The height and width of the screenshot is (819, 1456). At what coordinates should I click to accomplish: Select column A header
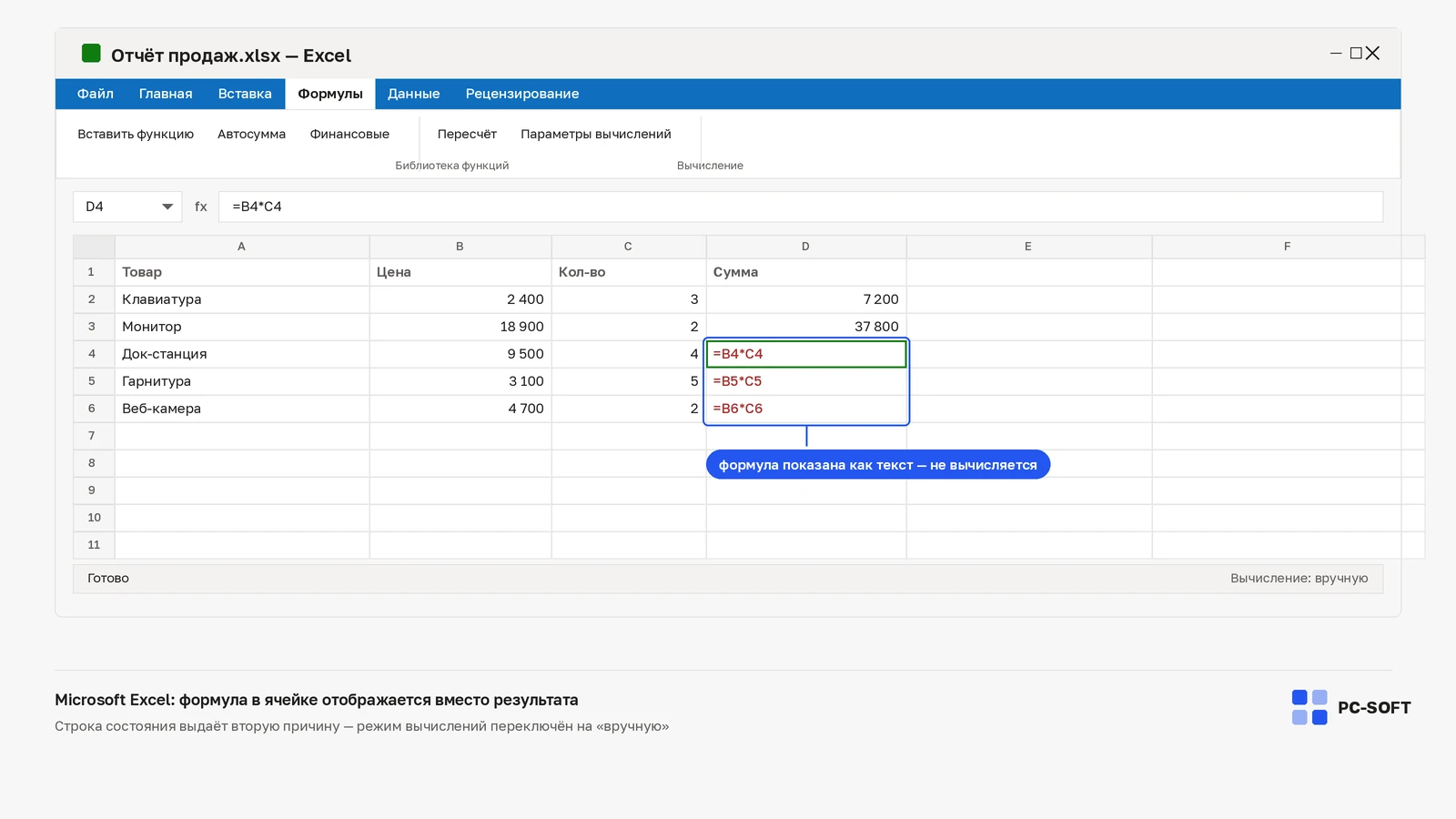242,247
